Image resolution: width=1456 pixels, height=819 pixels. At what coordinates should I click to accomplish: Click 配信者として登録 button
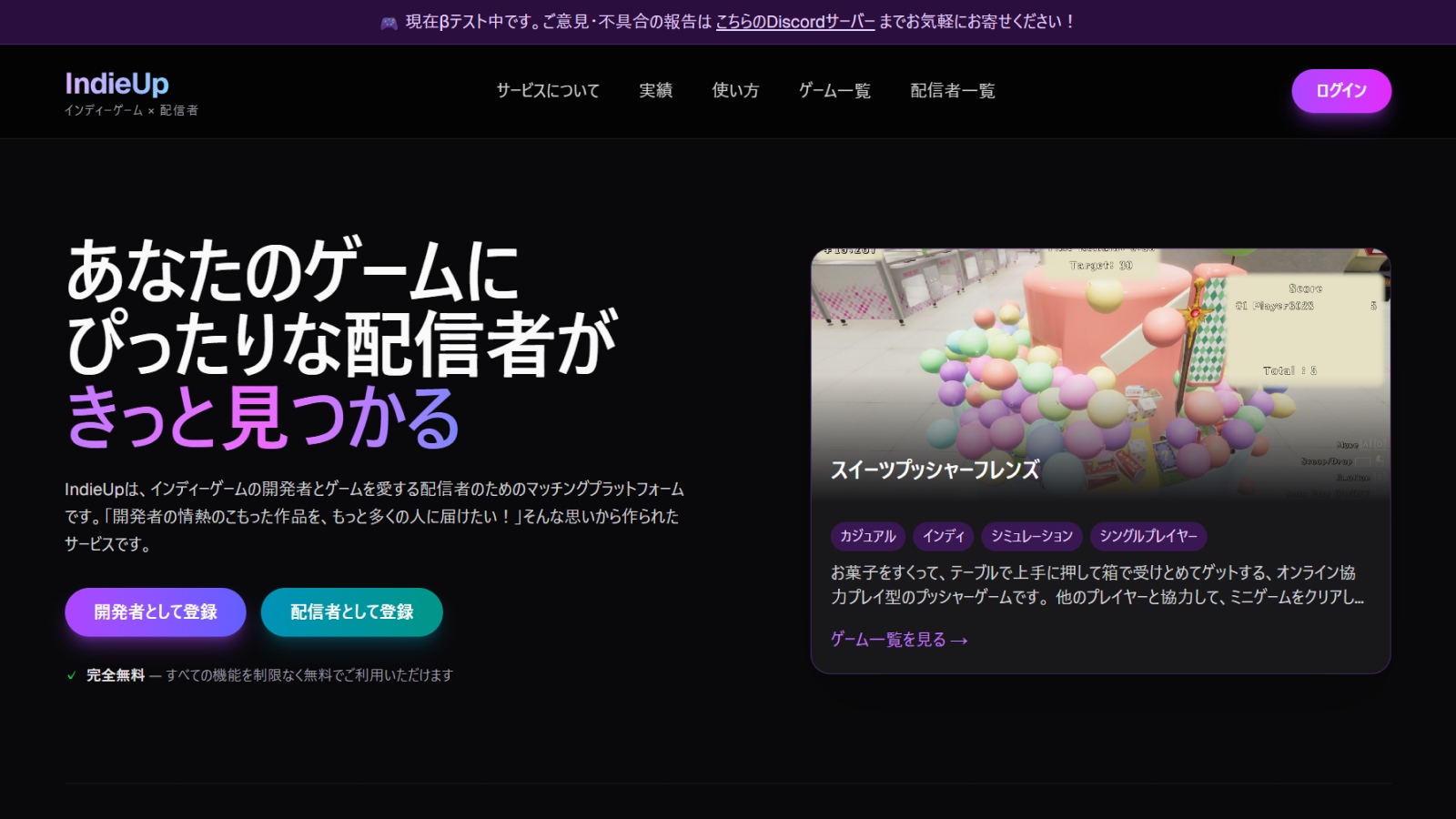351,612
